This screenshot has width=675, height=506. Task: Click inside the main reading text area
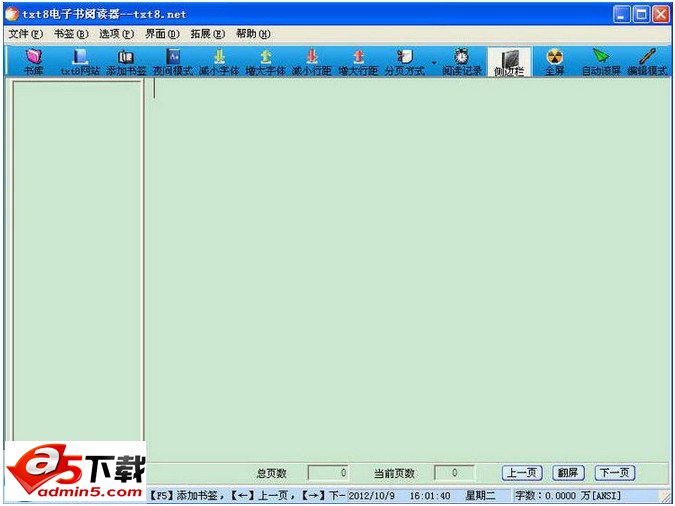point(409,269)
